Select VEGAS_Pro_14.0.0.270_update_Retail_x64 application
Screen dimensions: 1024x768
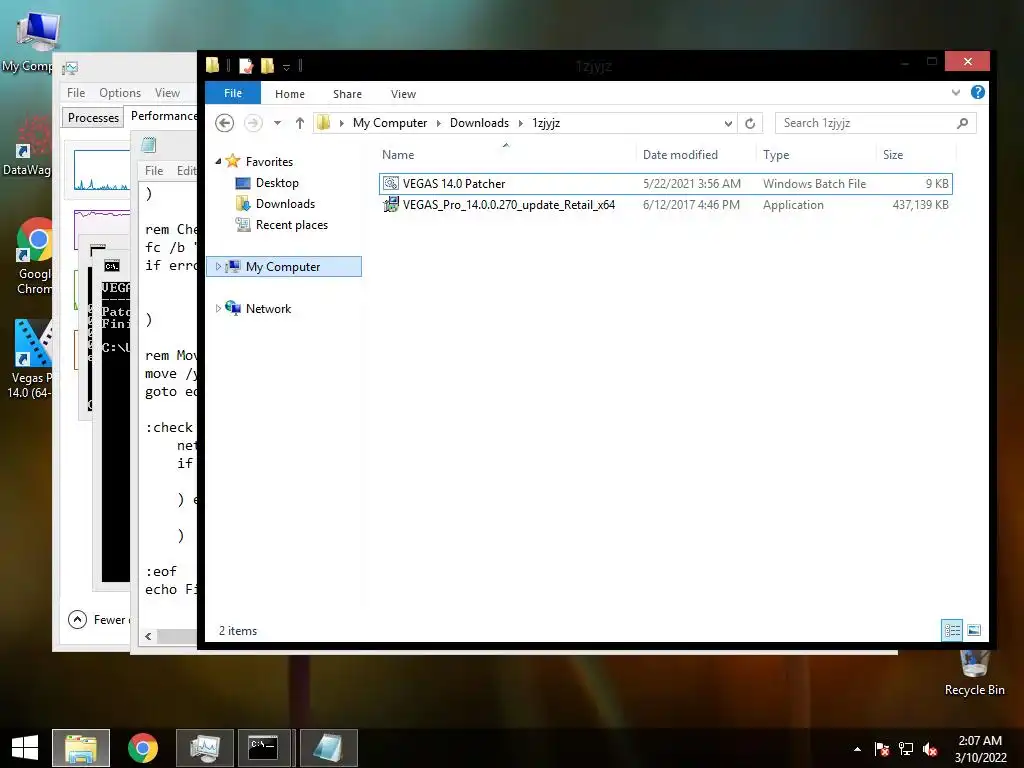point(665,204)
